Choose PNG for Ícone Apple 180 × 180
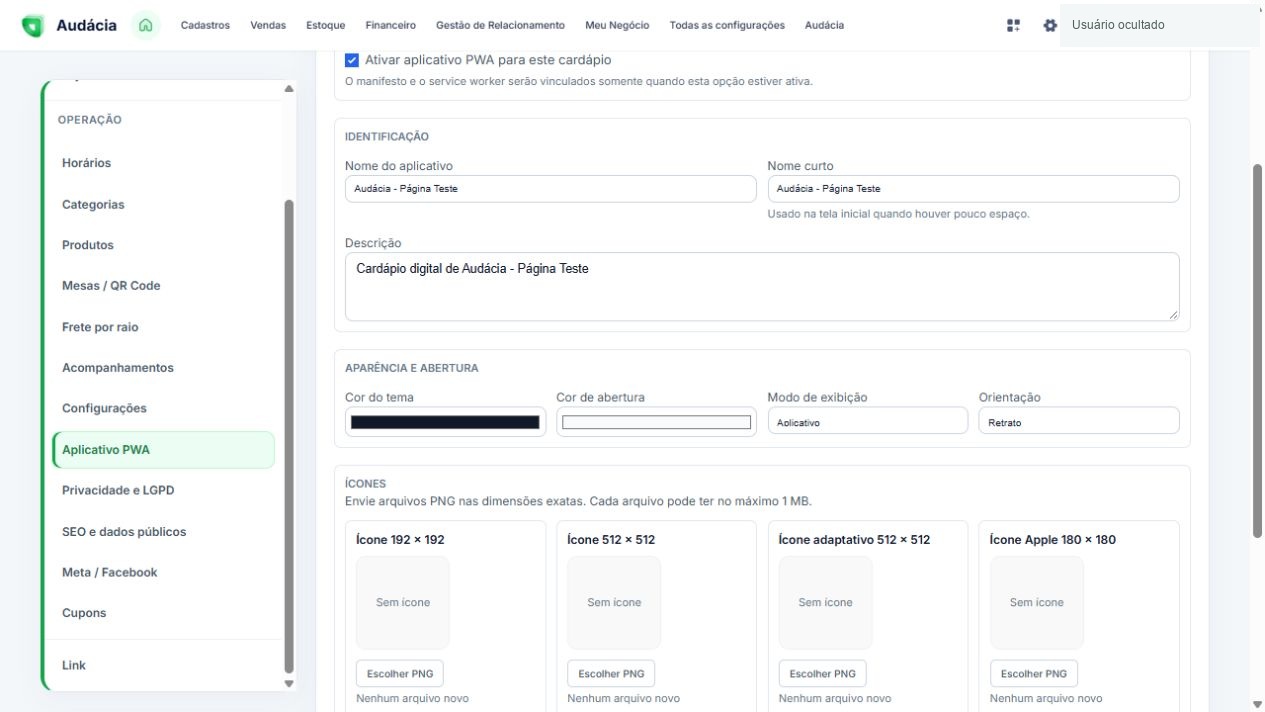The image size is (1265, 712). (1034, 674)
